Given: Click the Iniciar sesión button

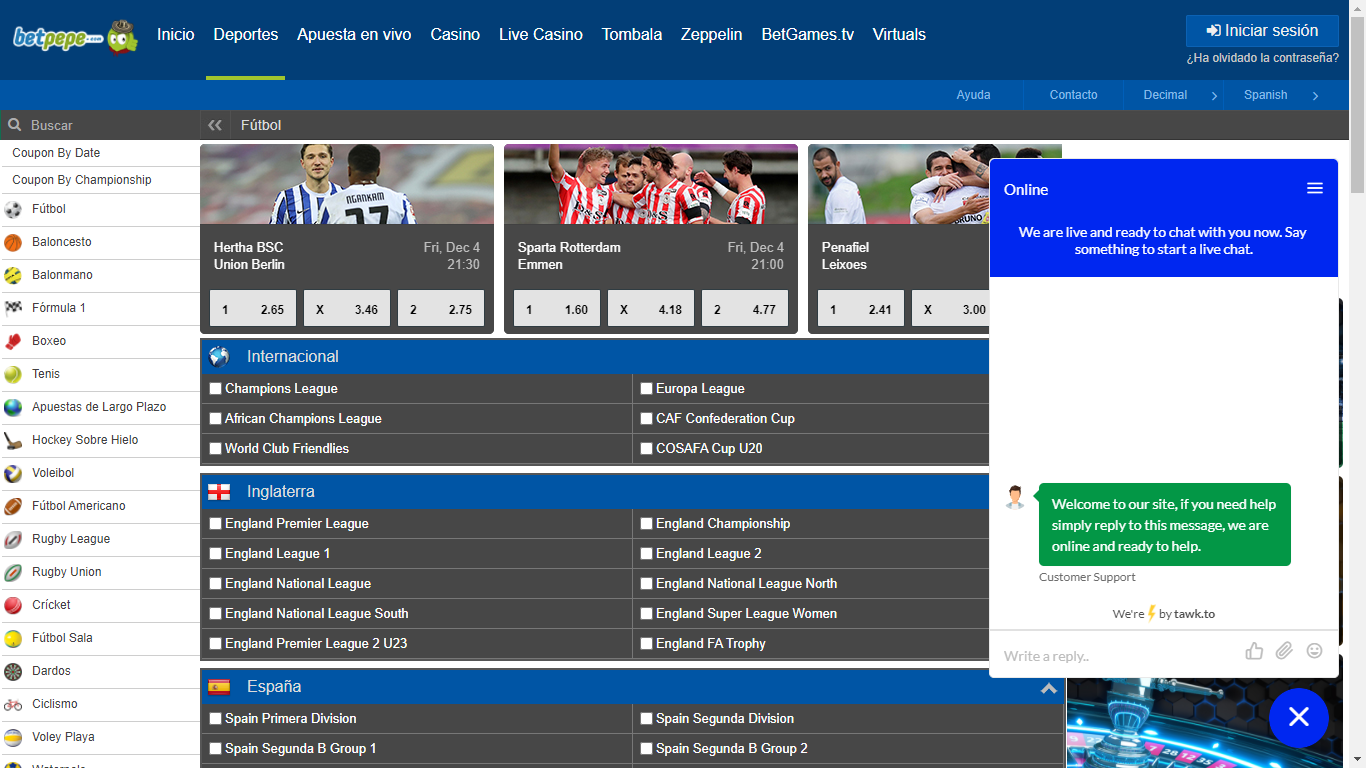Looking at the screenshot, I should [1262, 31].
